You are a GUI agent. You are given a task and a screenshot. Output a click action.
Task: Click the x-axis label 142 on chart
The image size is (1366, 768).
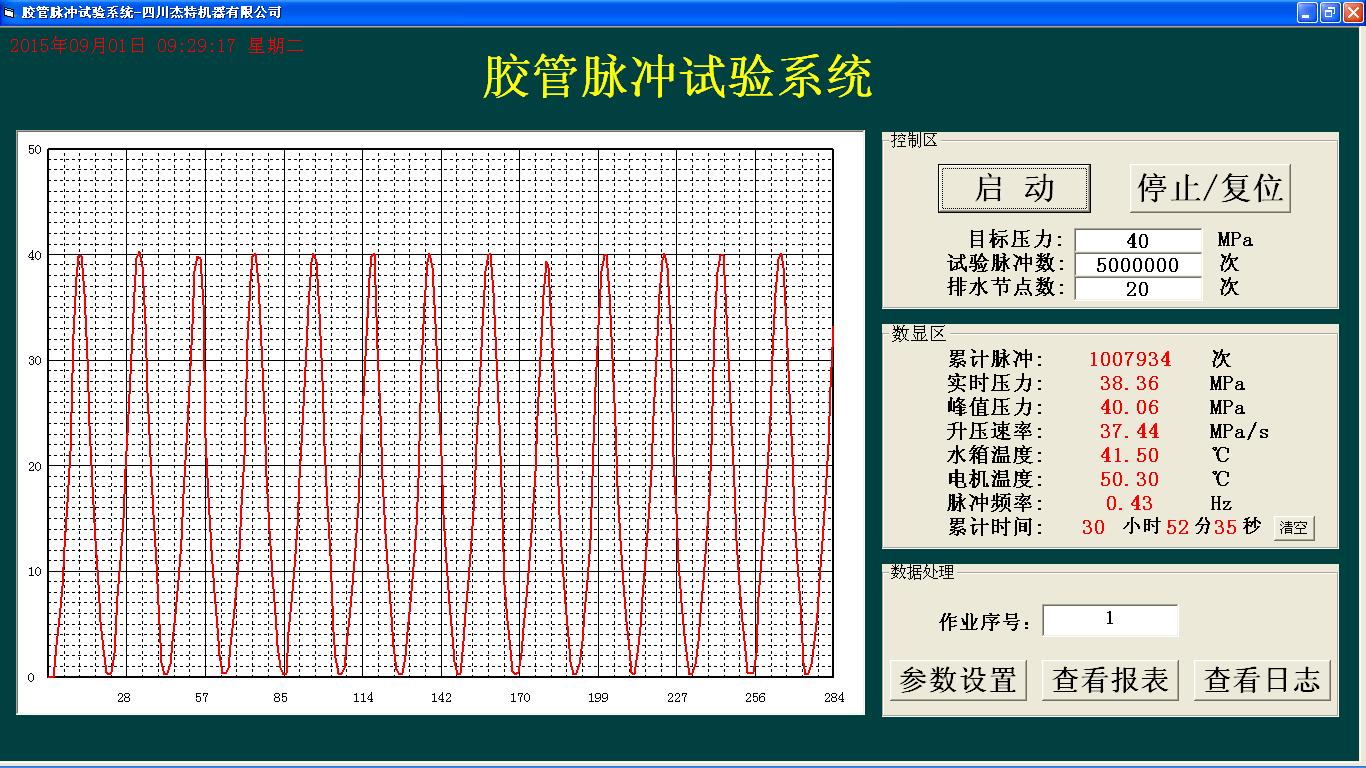441,698
